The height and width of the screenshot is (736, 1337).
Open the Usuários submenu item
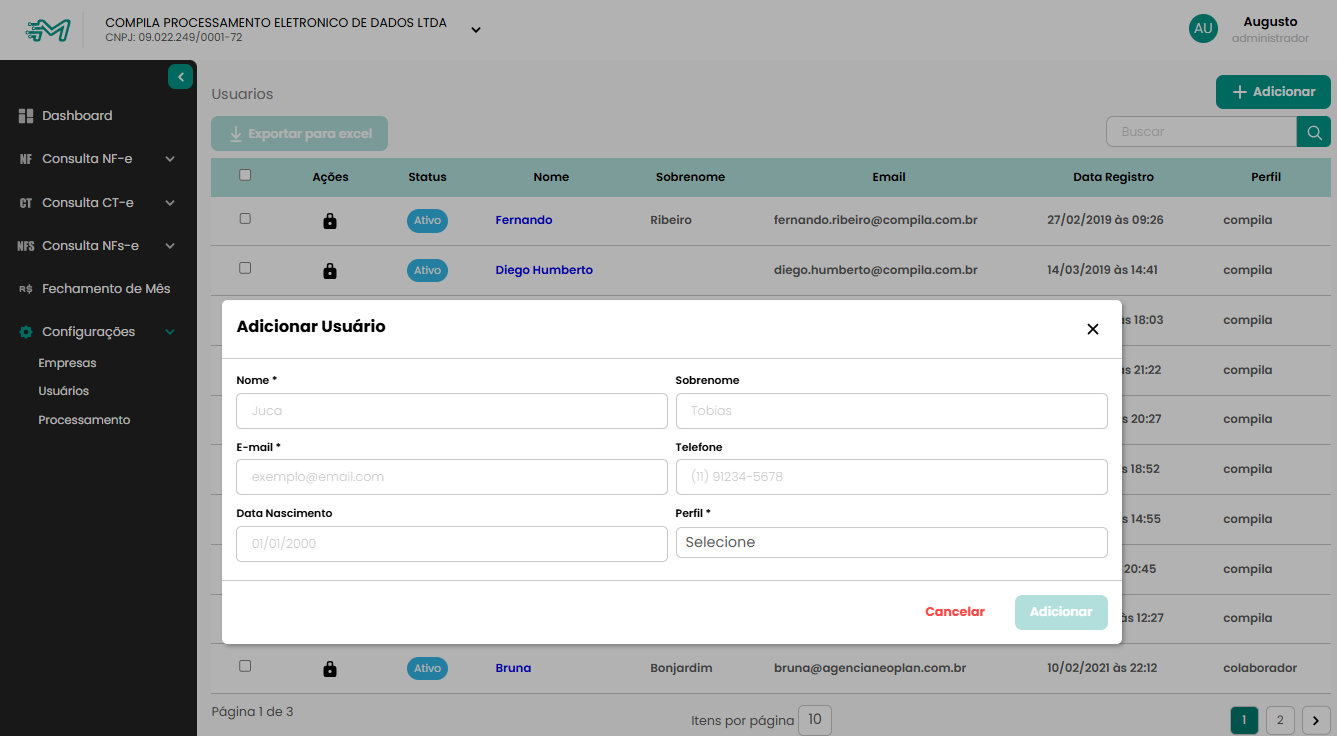pyautogui.click(x=63, y=391)
